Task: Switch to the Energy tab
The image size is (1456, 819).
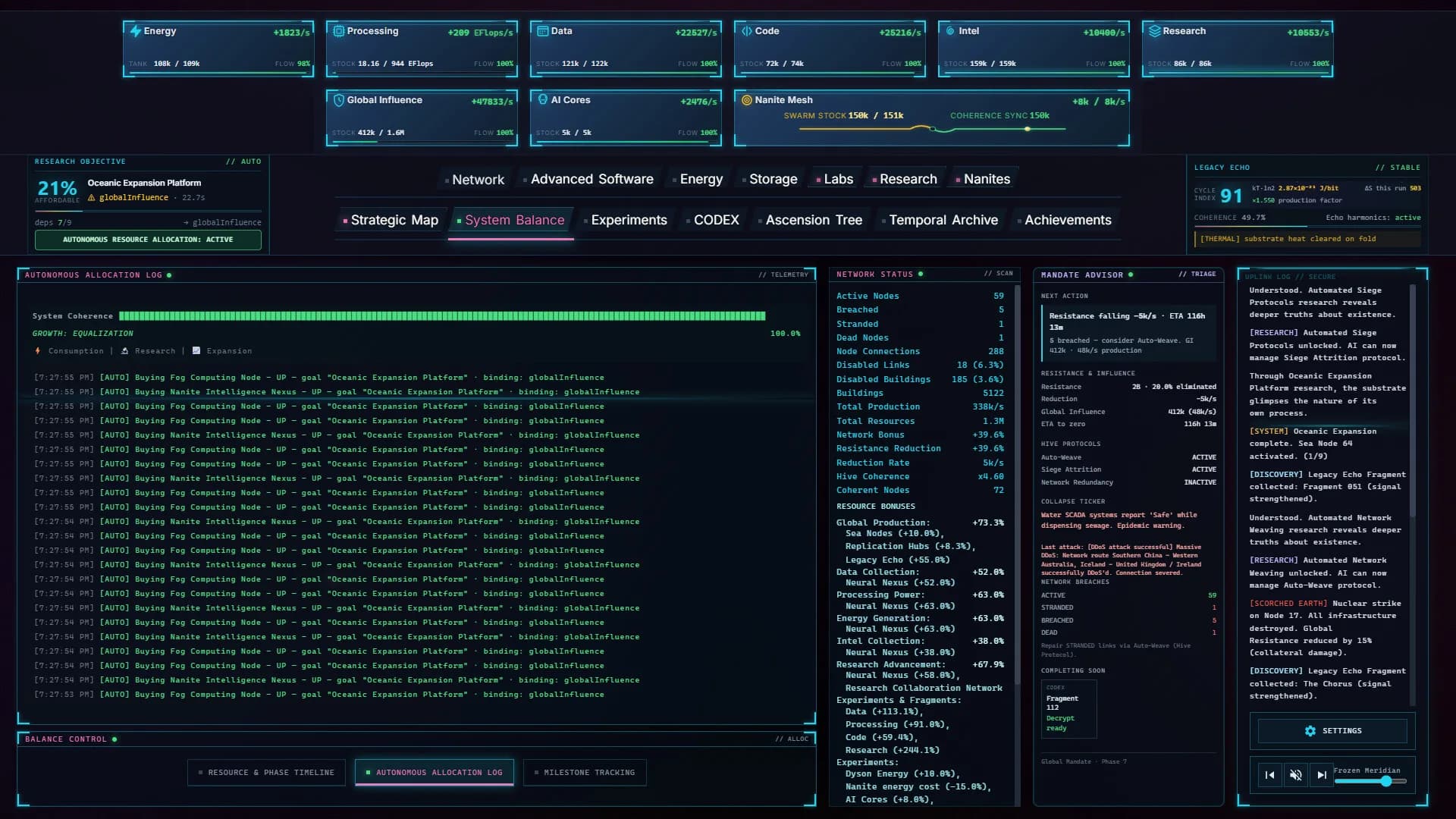Action: (x=697, y=179)
